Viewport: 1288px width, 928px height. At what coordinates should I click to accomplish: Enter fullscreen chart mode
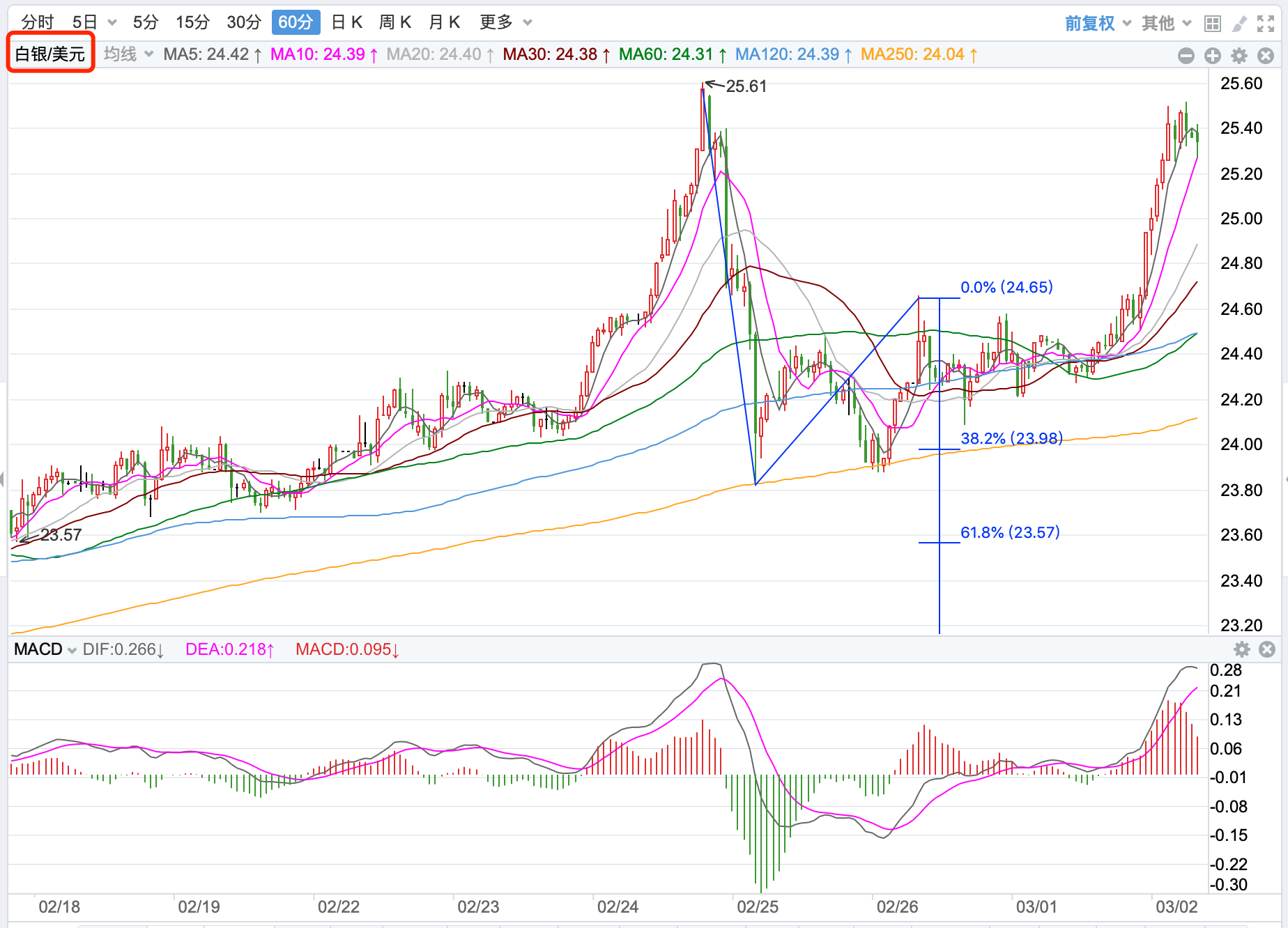click(1266, 24)
